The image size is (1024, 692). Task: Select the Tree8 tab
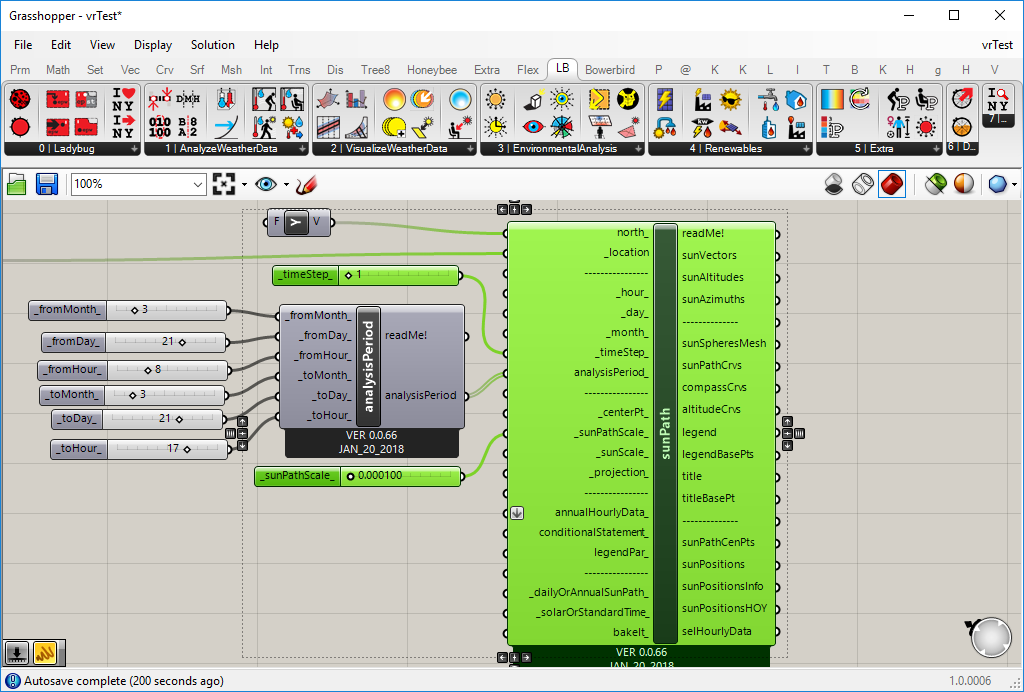(x=376, y=70)
